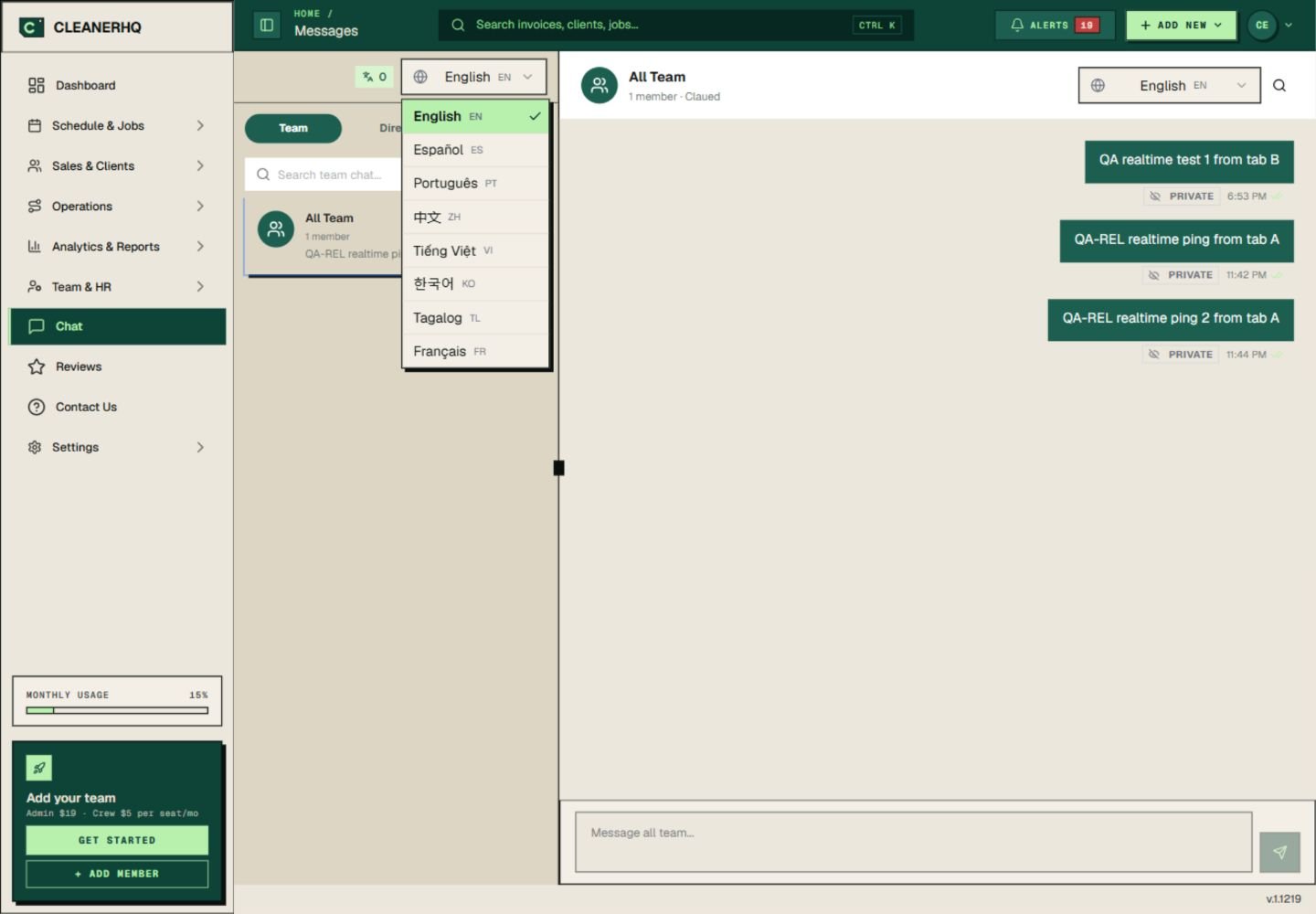The width and height of the screenshot is (1316, 914).
Task: Select 한국어 language option
Action: click(x=475, y=284)
